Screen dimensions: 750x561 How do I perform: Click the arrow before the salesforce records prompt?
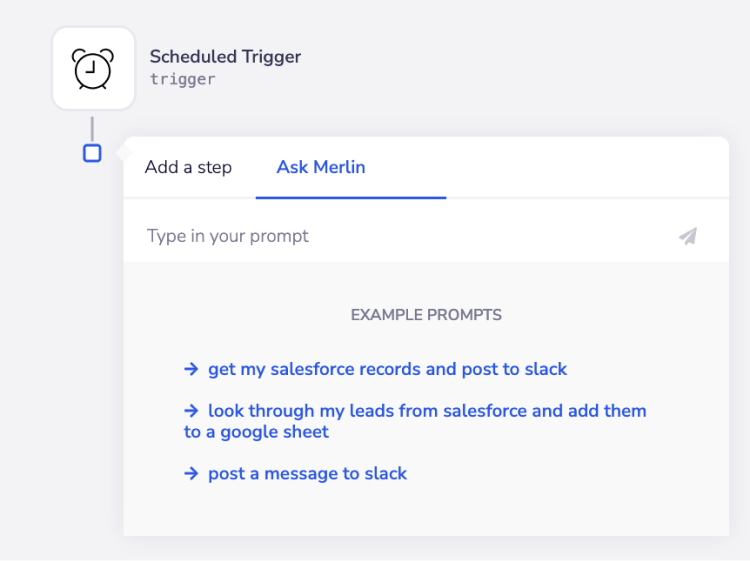[191, 369]
